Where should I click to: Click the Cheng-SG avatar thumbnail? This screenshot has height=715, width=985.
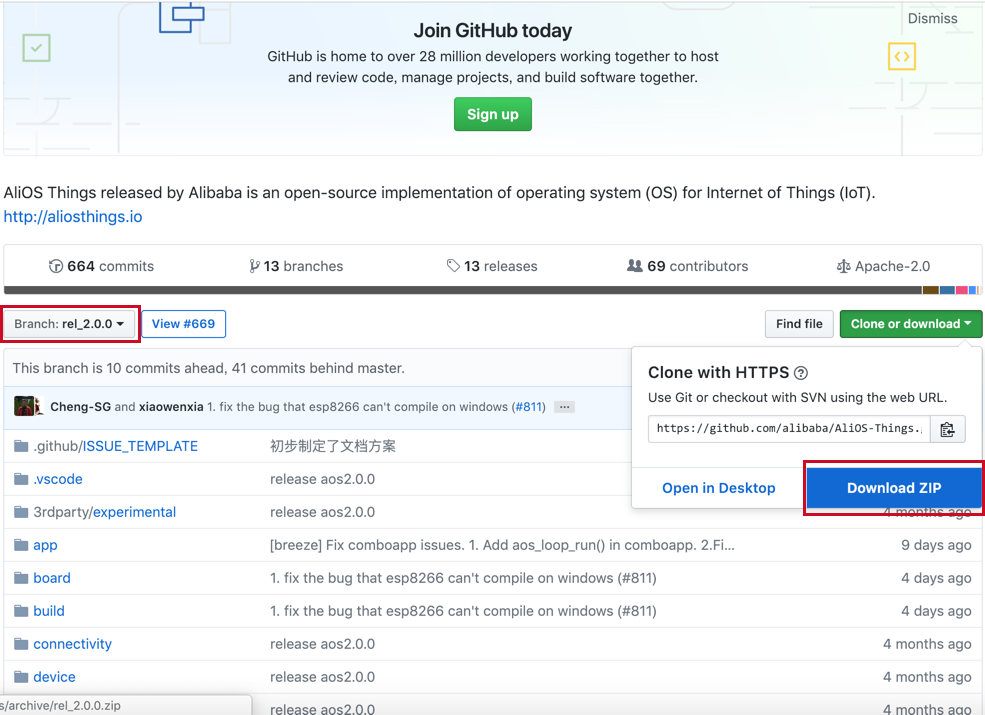pos(24,407)
